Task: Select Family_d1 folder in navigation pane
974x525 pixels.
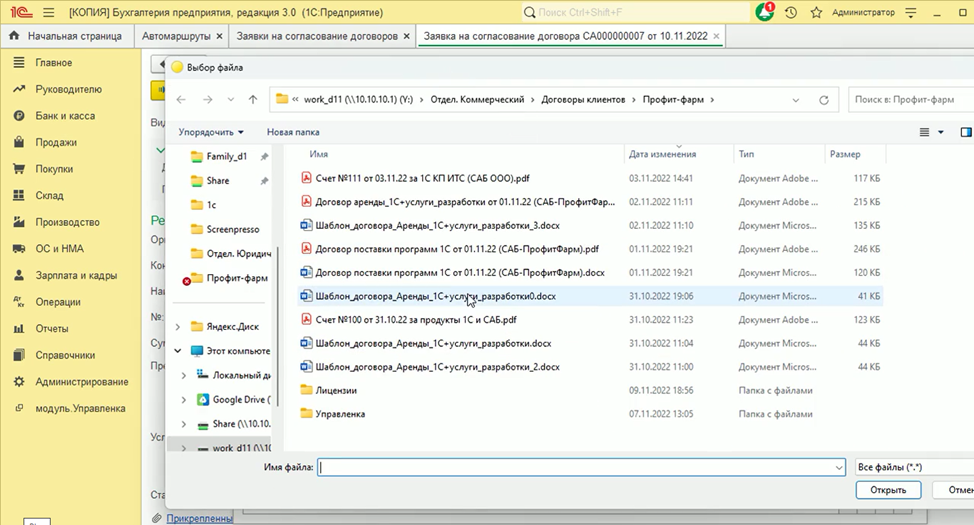Action: point(226,157)
